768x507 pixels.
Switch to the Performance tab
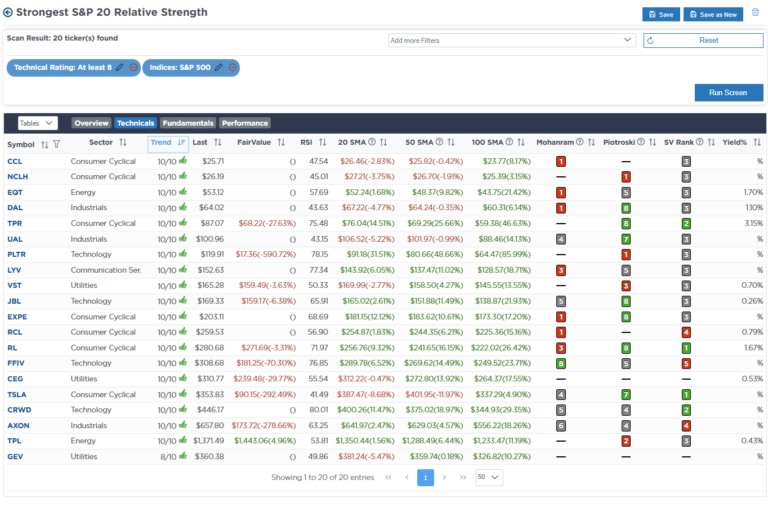[245, 123]
